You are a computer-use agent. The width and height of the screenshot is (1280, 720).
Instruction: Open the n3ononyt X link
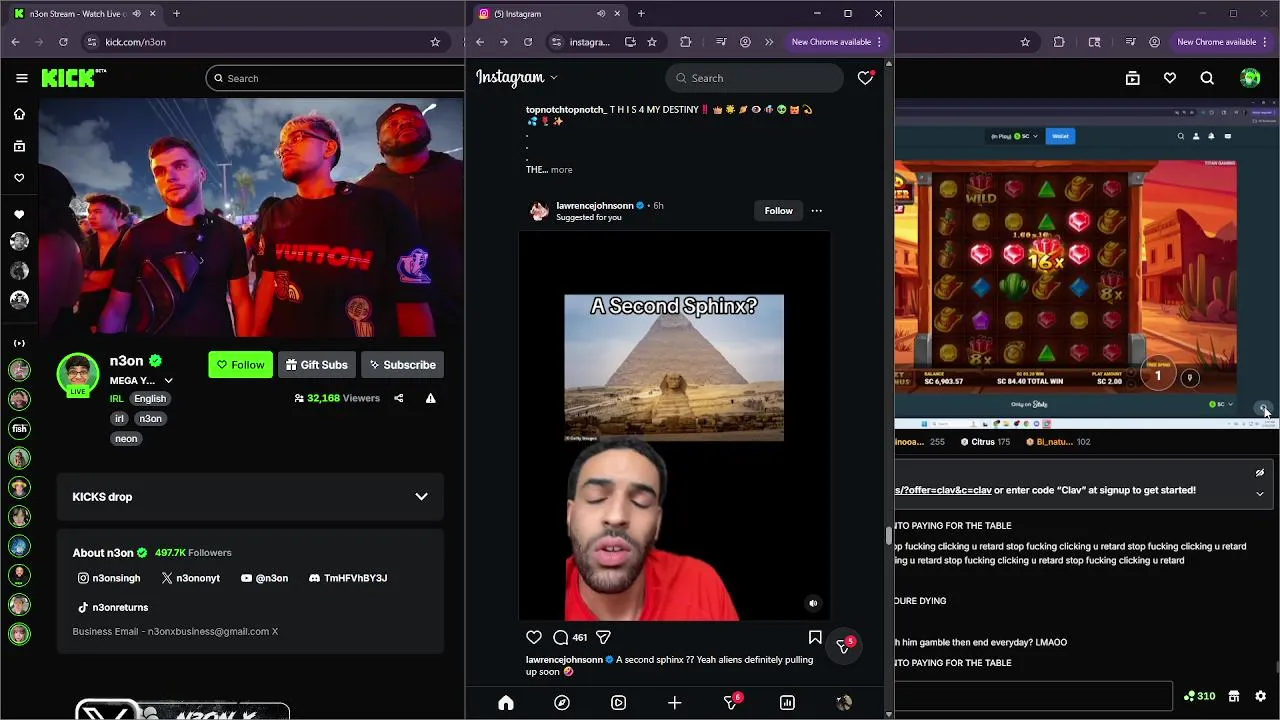190,578
